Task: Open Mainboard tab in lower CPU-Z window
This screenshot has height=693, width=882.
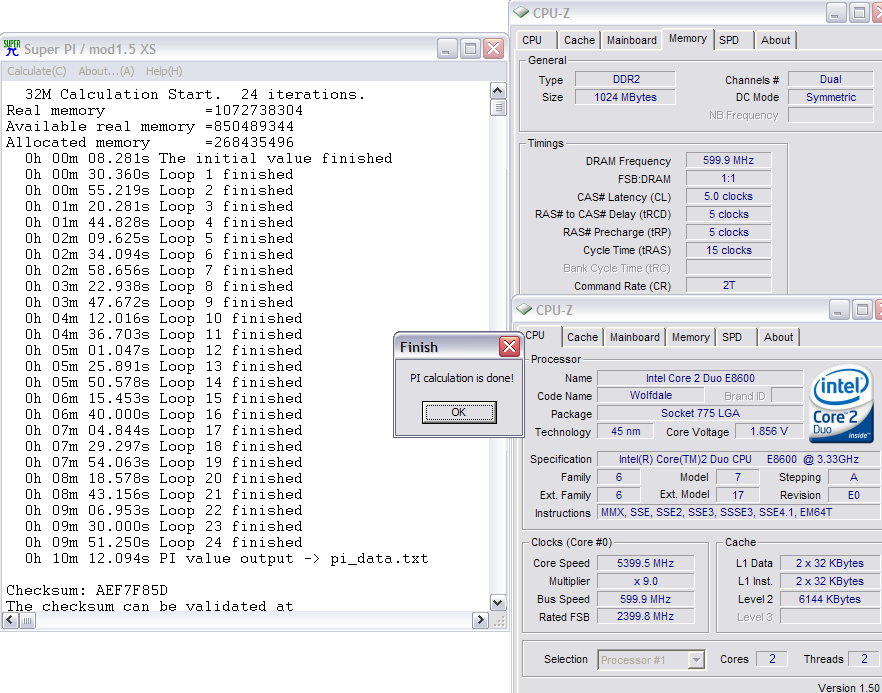Action: pyautogui.click(x=634, y=337)
